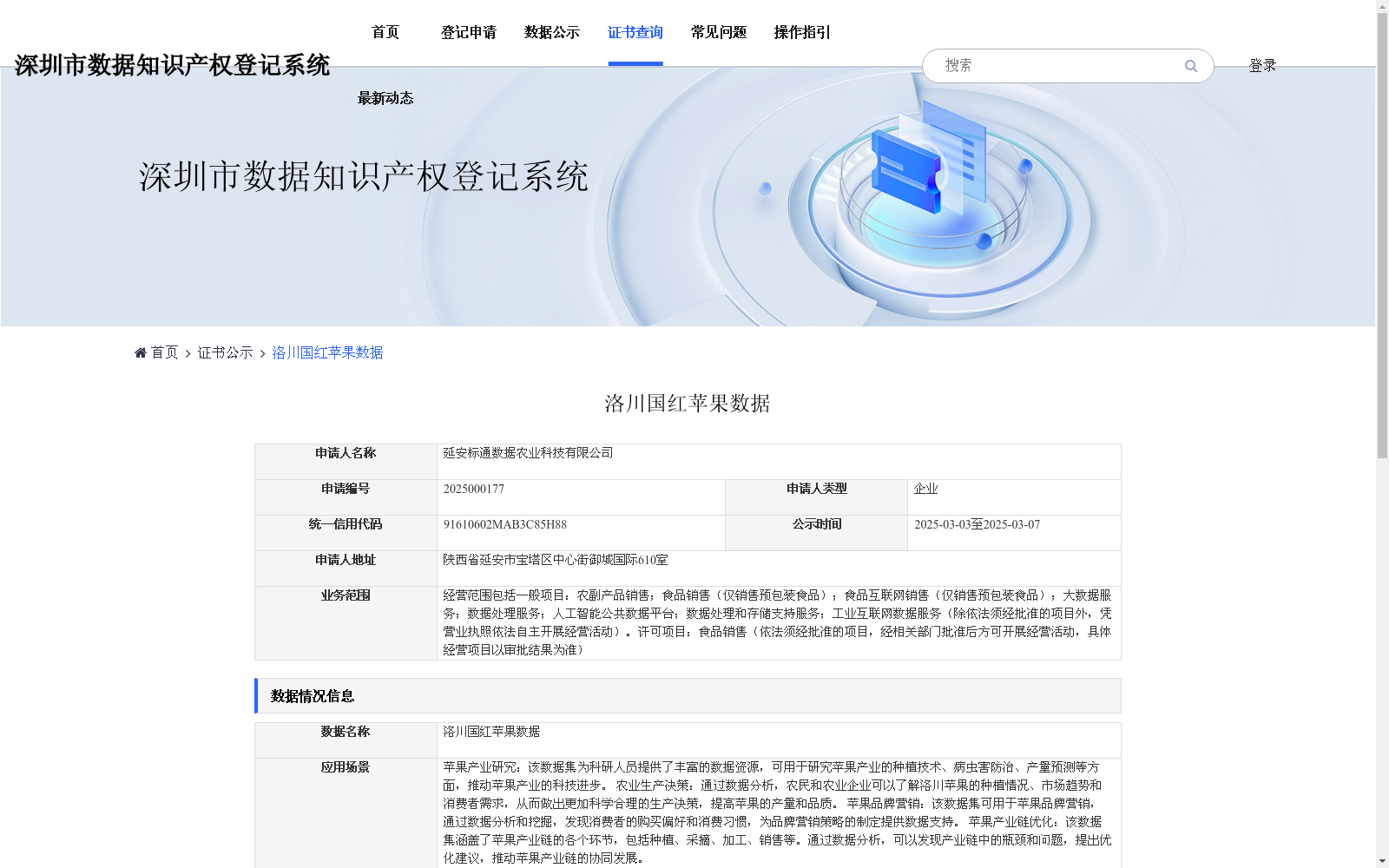Select the highlighted 证书查询 tab
Screen dimensions: 1389x868
click(635, 32)
